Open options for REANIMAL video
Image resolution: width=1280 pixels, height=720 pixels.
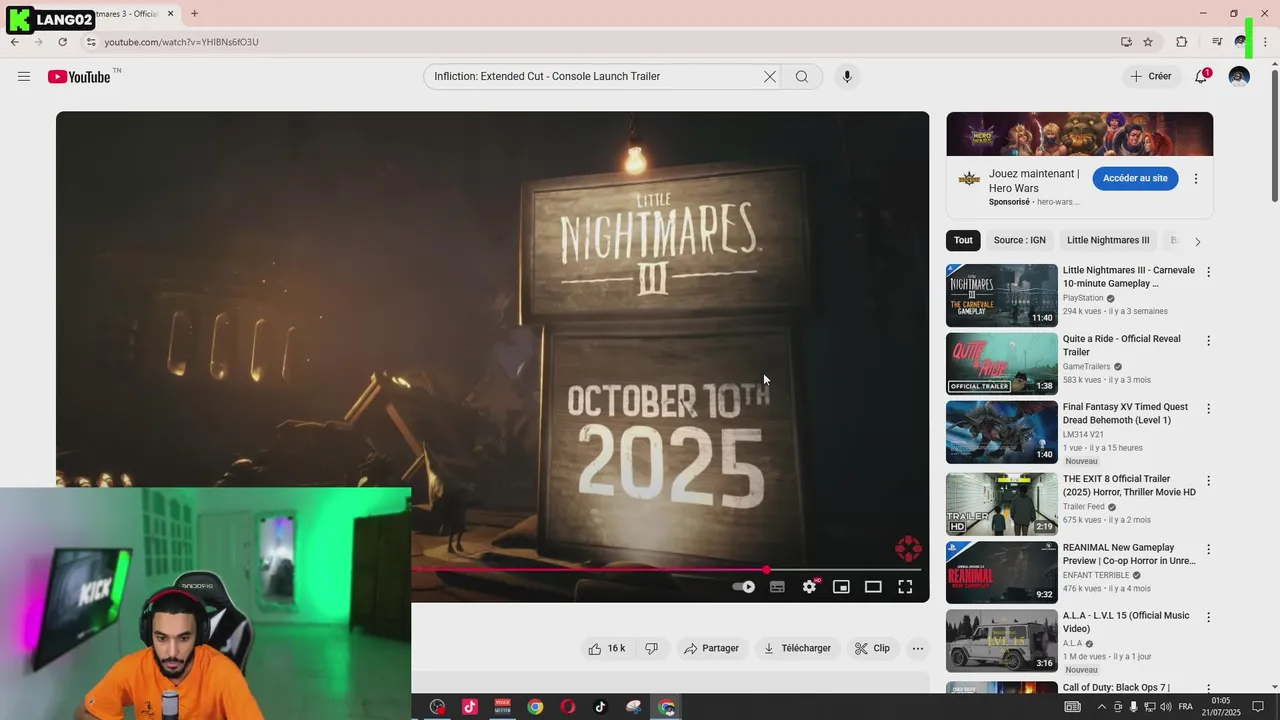[x=1208, y=550]
